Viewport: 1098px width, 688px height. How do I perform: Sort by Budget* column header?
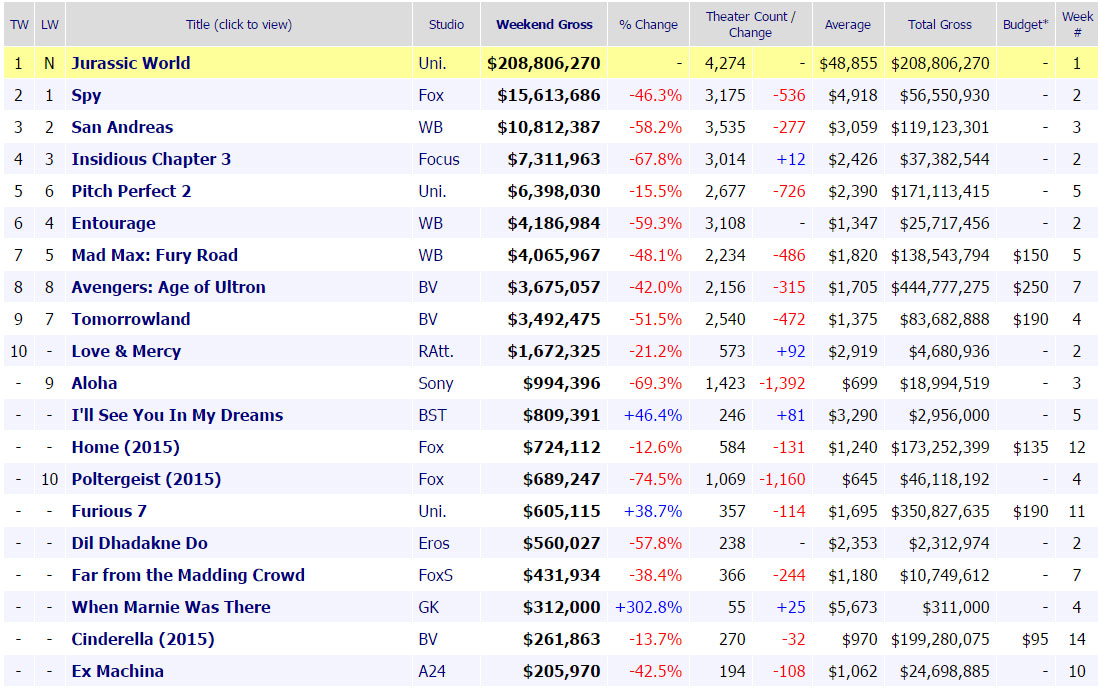[x=1025, y=25]
